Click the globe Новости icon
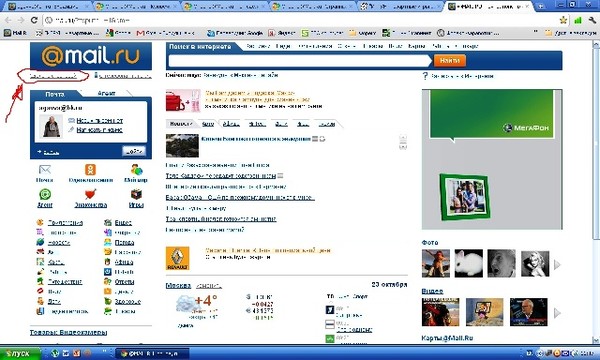The image size is (600, 360). coord(40,242)
